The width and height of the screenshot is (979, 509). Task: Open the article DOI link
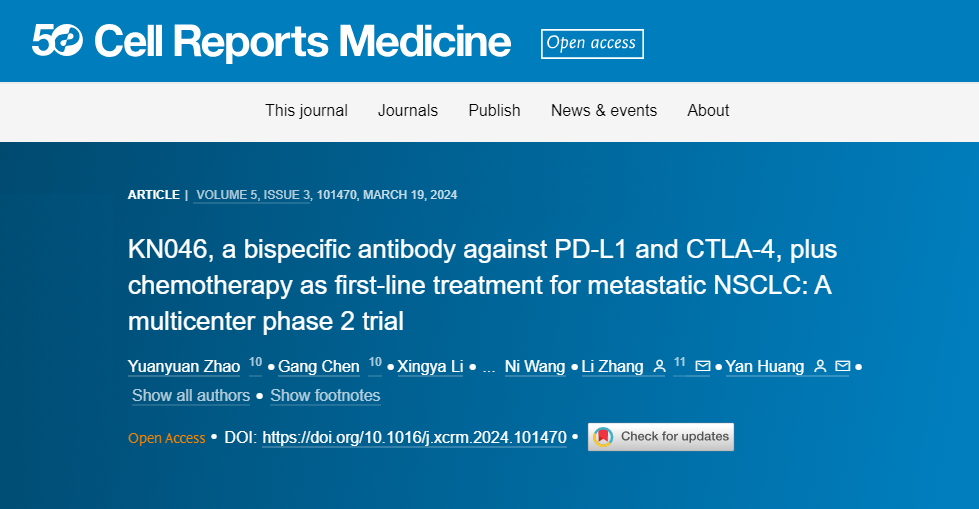414,438
